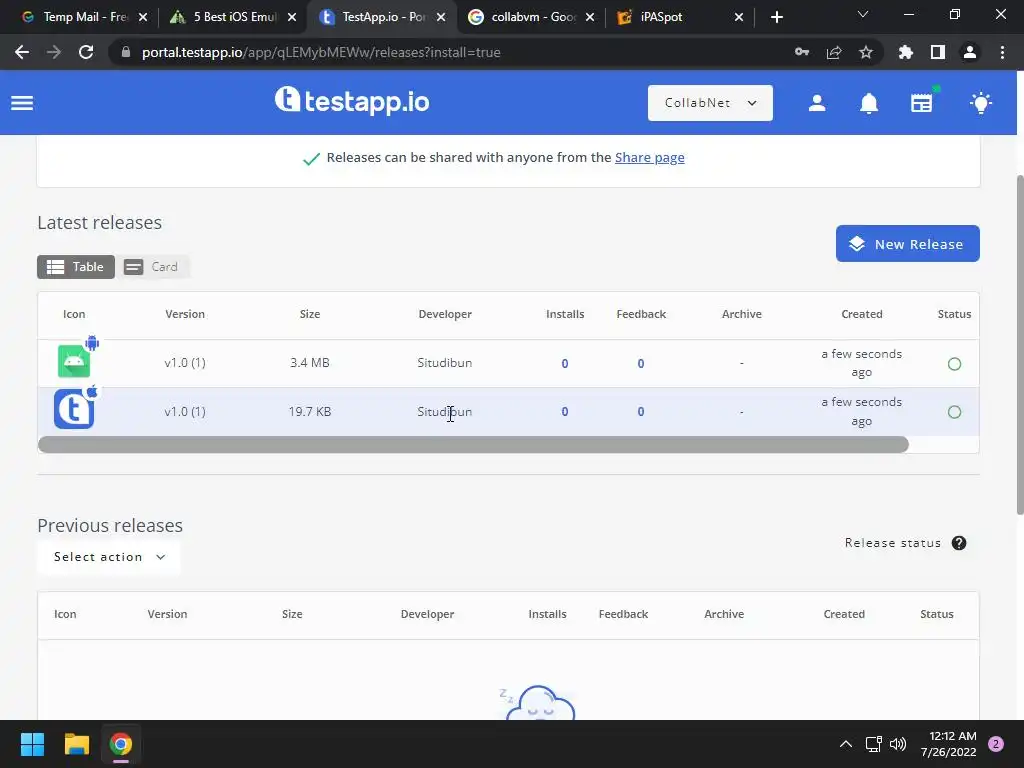Open the user profile icon in header

(817, 103)
